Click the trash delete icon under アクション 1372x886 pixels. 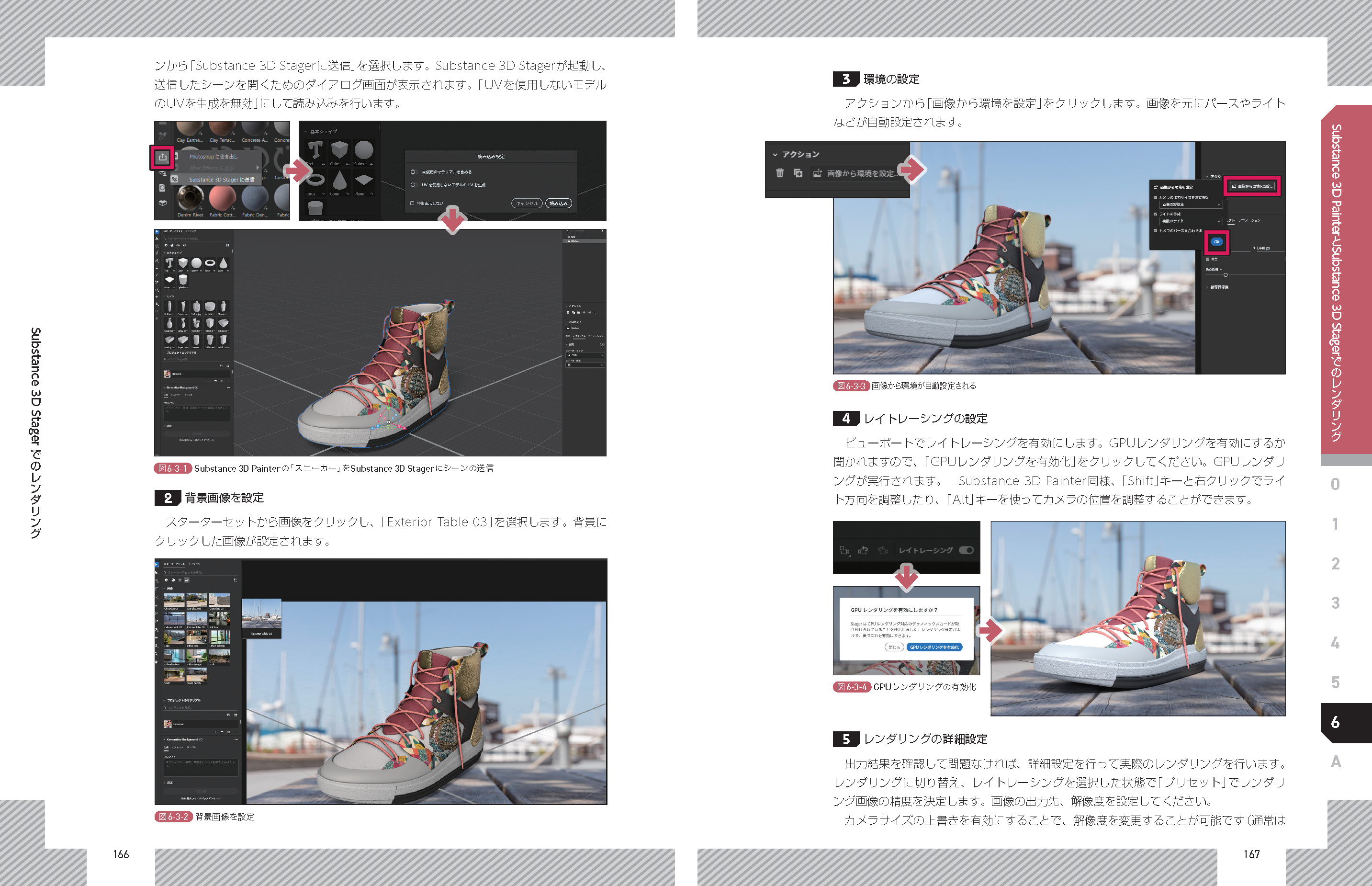click(780, 173)
